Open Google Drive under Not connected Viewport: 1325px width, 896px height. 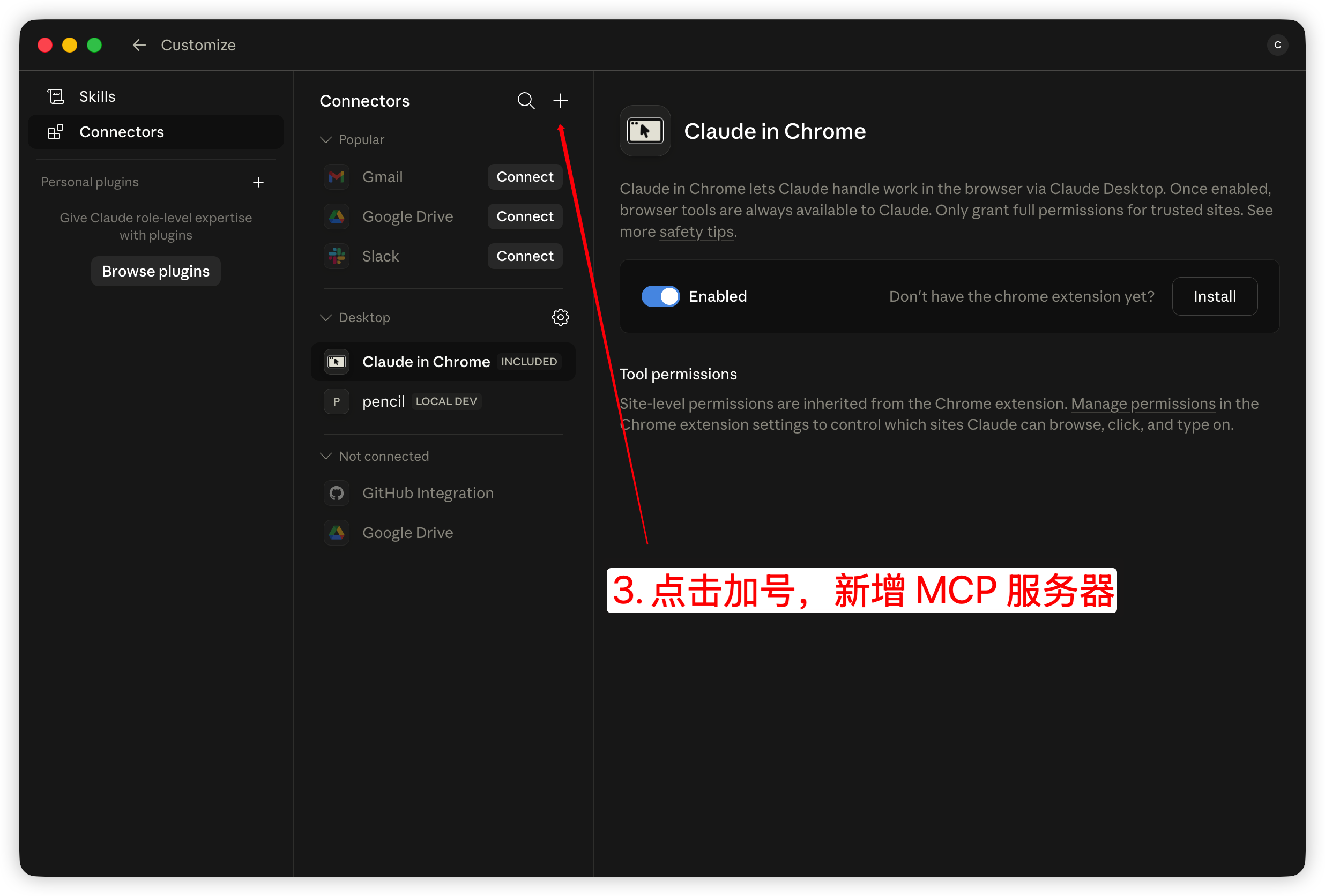click(443, 532)
